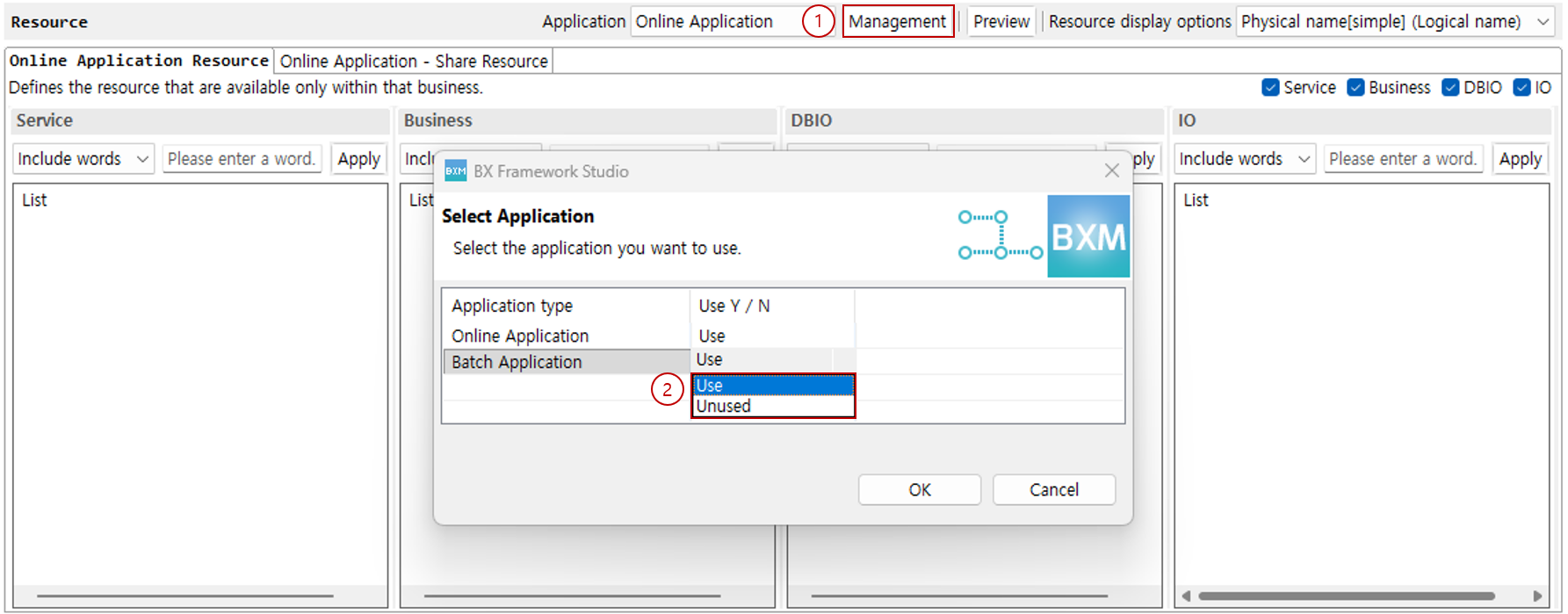Viewport: 1568px width, 614px height.
Task: Close the Select Application dialog with X
Action: click(1111, 170)
